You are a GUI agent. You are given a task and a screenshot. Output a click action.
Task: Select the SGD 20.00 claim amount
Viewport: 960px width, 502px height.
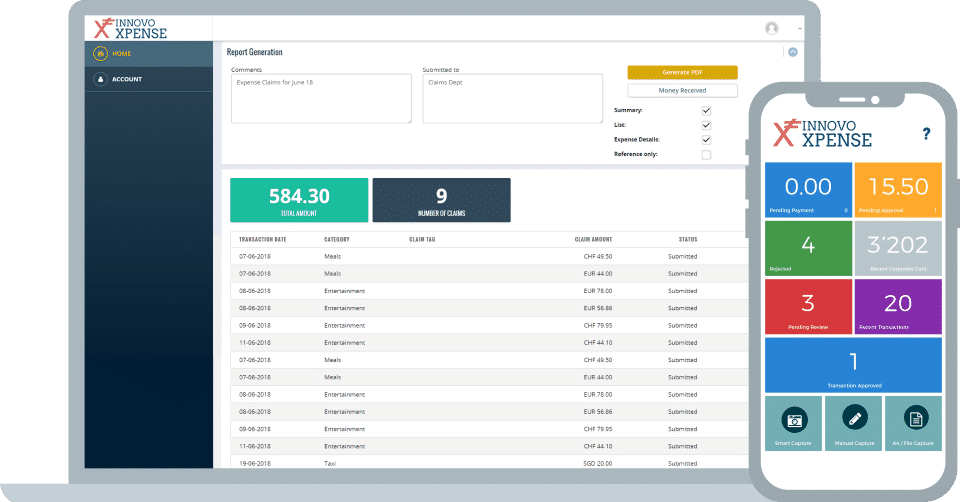[598, 463]
